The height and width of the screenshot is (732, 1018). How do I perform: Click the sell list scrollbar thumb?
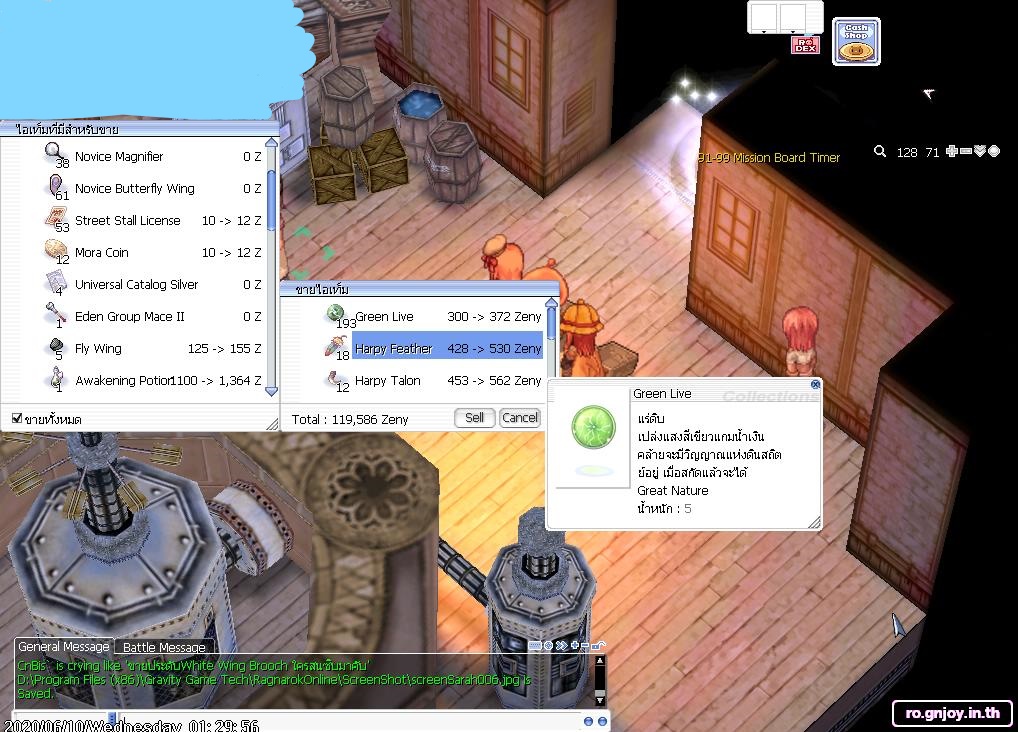(x=552, y=324)
